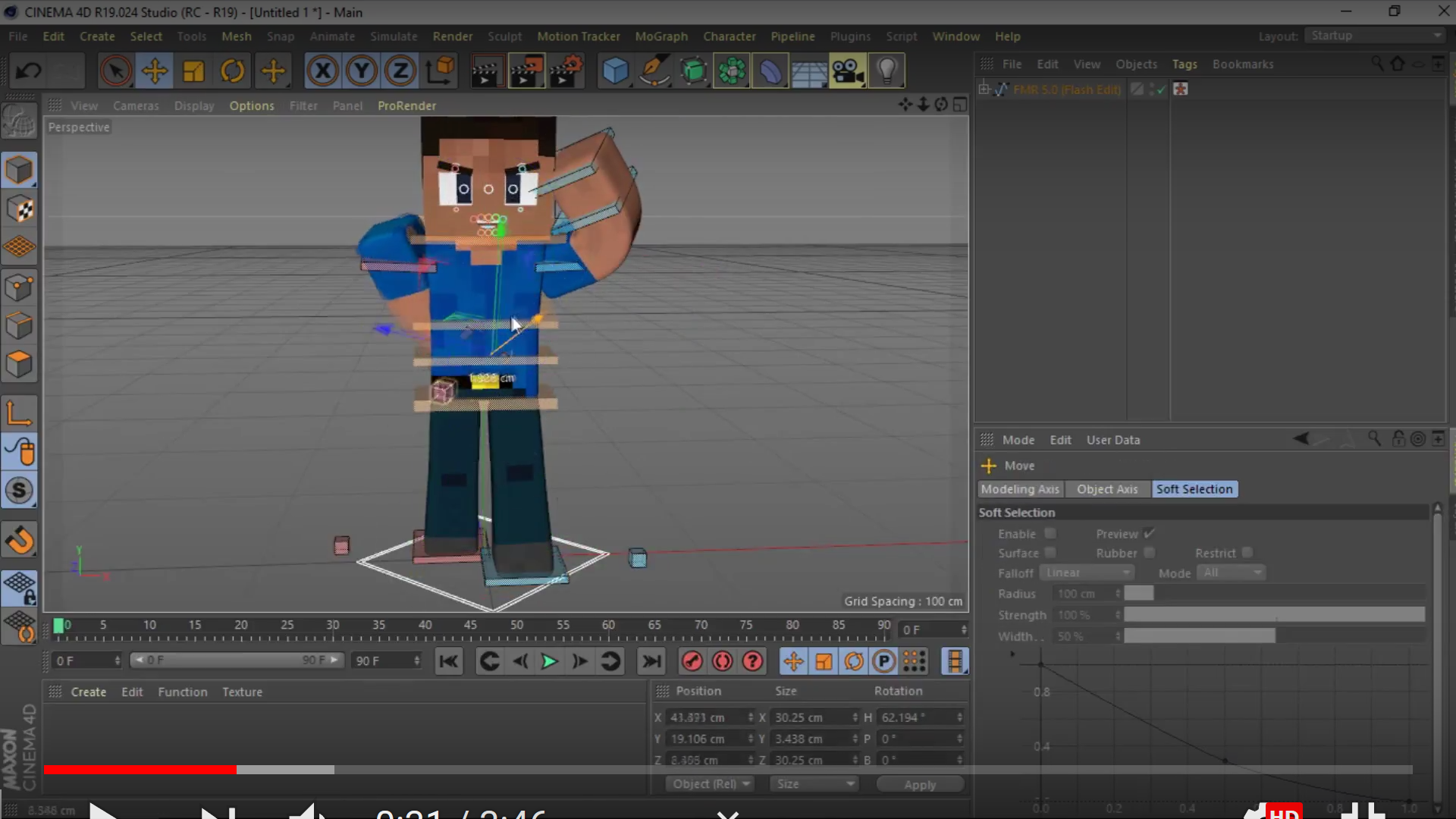Add a Camera object
This screenshot has height=819, width=1456.
848,71
